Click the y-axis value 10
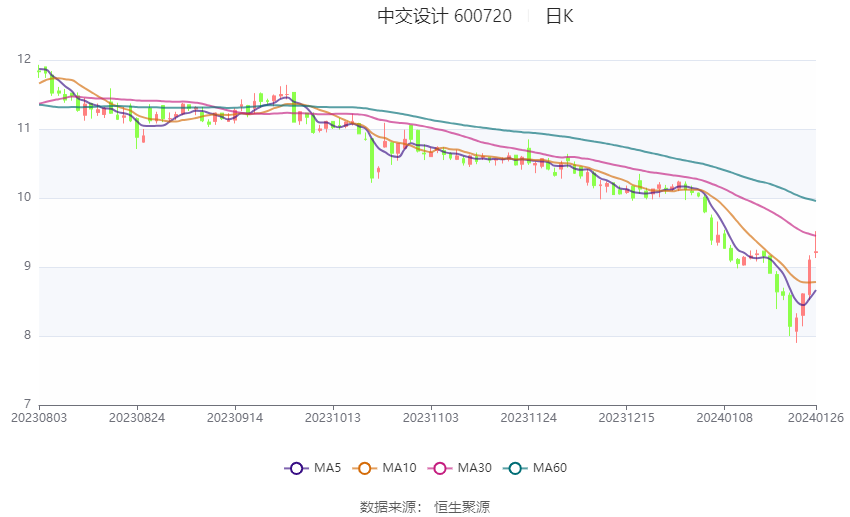 [x=24, y=197]
